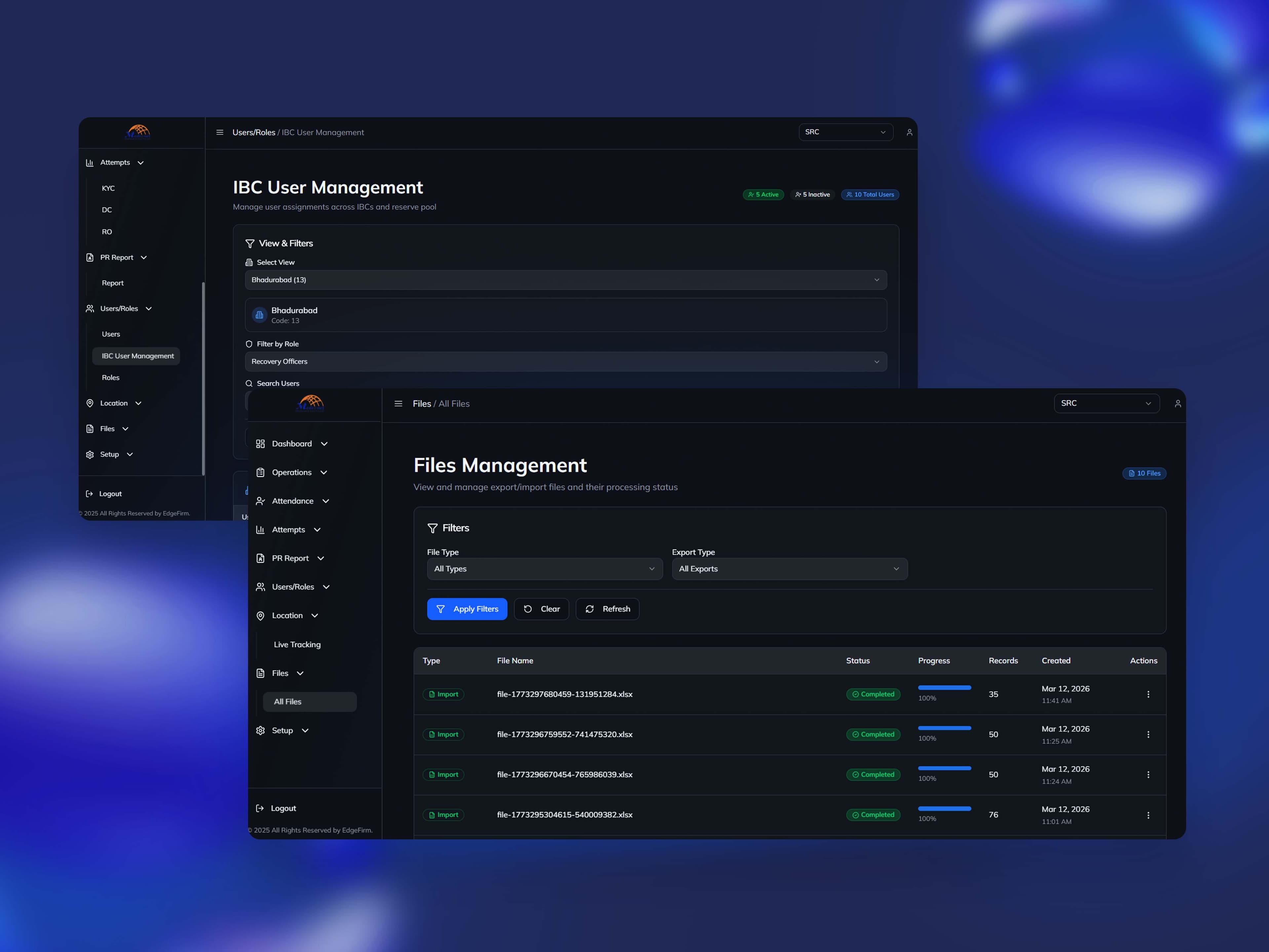Click Setup gear icon in Files sidebar
Screen dimensions: 1269x952
point(260,731)
